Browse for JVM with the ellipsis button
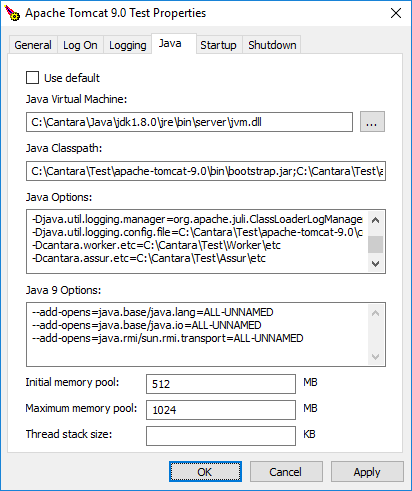The height and width of the screenshot is (491, 412). (x=372, y=122)
